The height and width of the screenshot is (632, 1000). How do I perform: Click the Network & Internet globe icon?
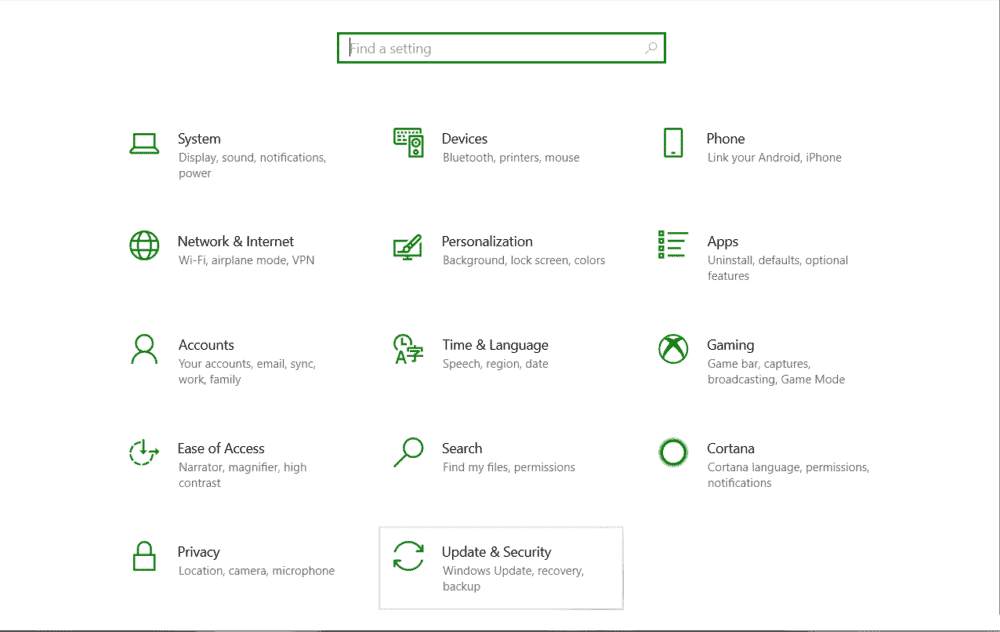coord(144,246)
